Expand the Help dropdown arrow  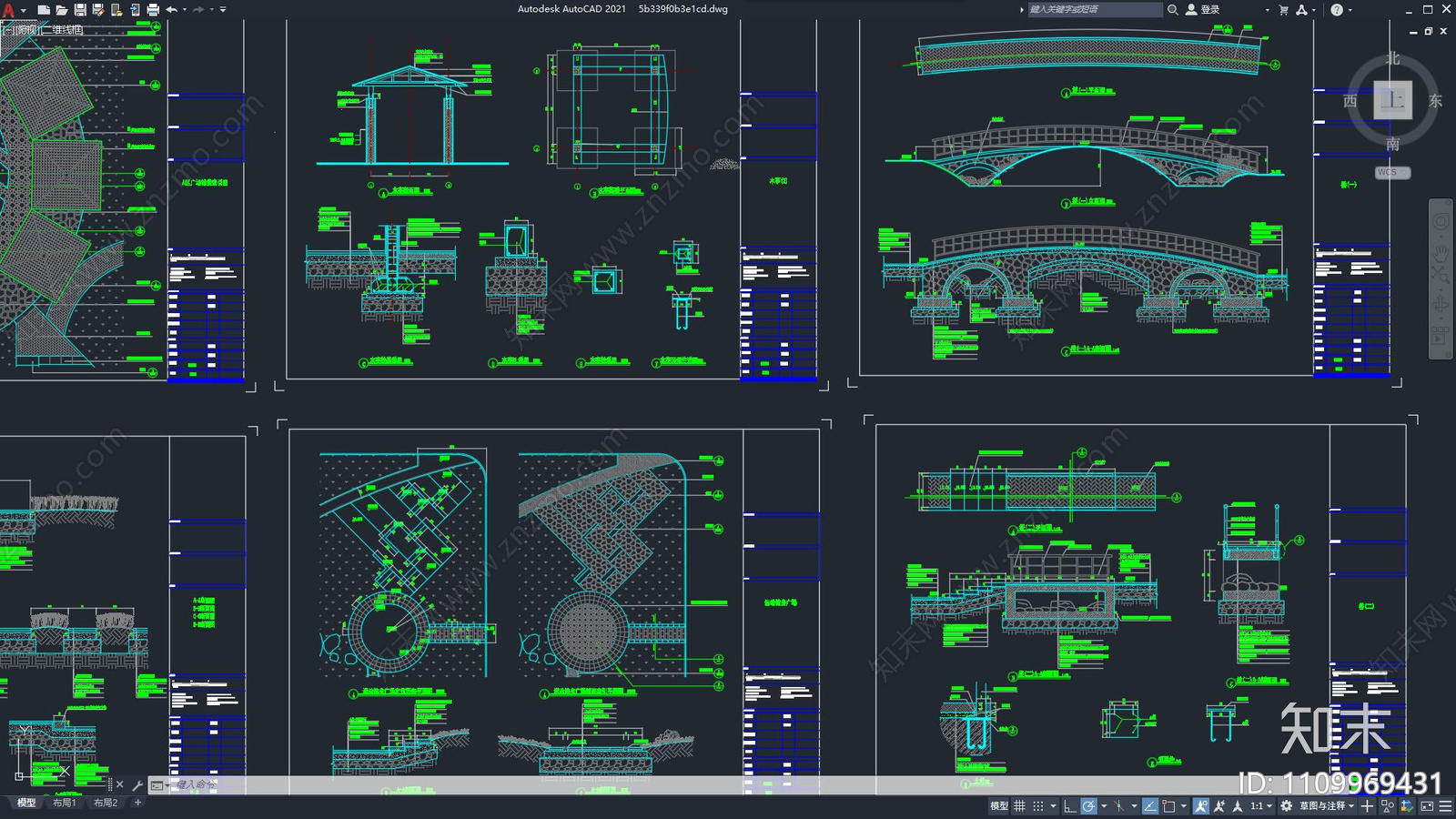coord(1350,10)
